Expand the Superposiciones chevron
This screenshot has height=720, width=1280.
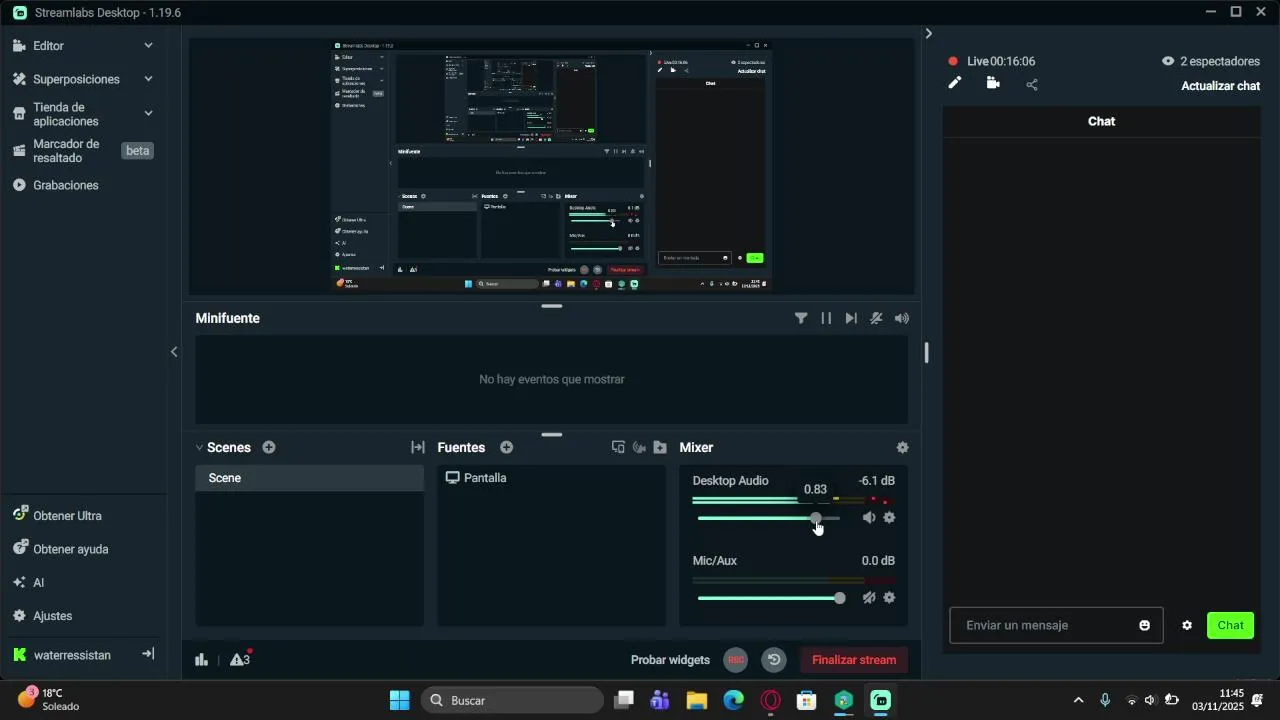coord(148,79)
